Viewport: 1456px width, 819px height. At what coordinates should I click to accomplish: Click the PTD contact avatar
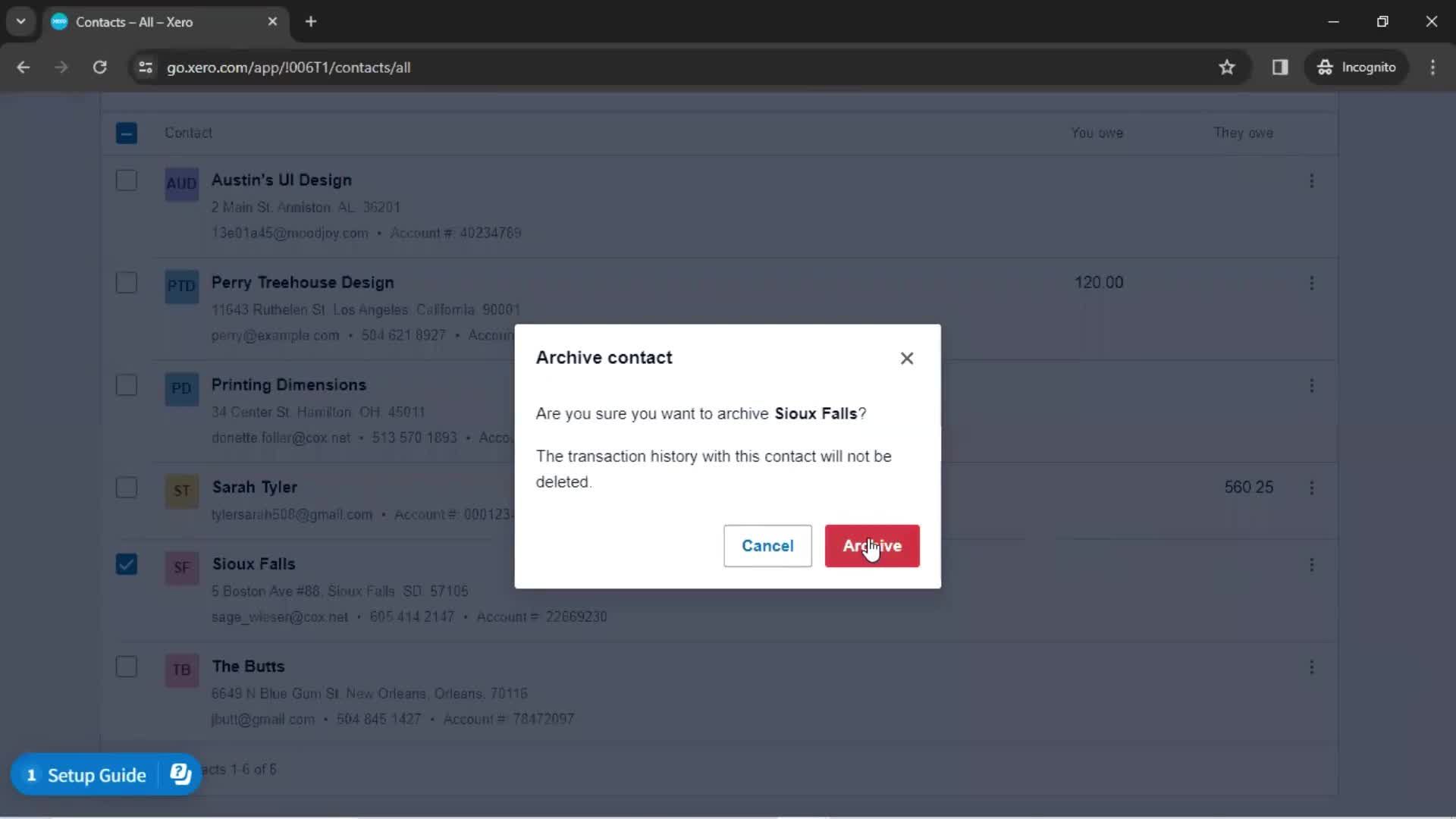coord(182,287)
